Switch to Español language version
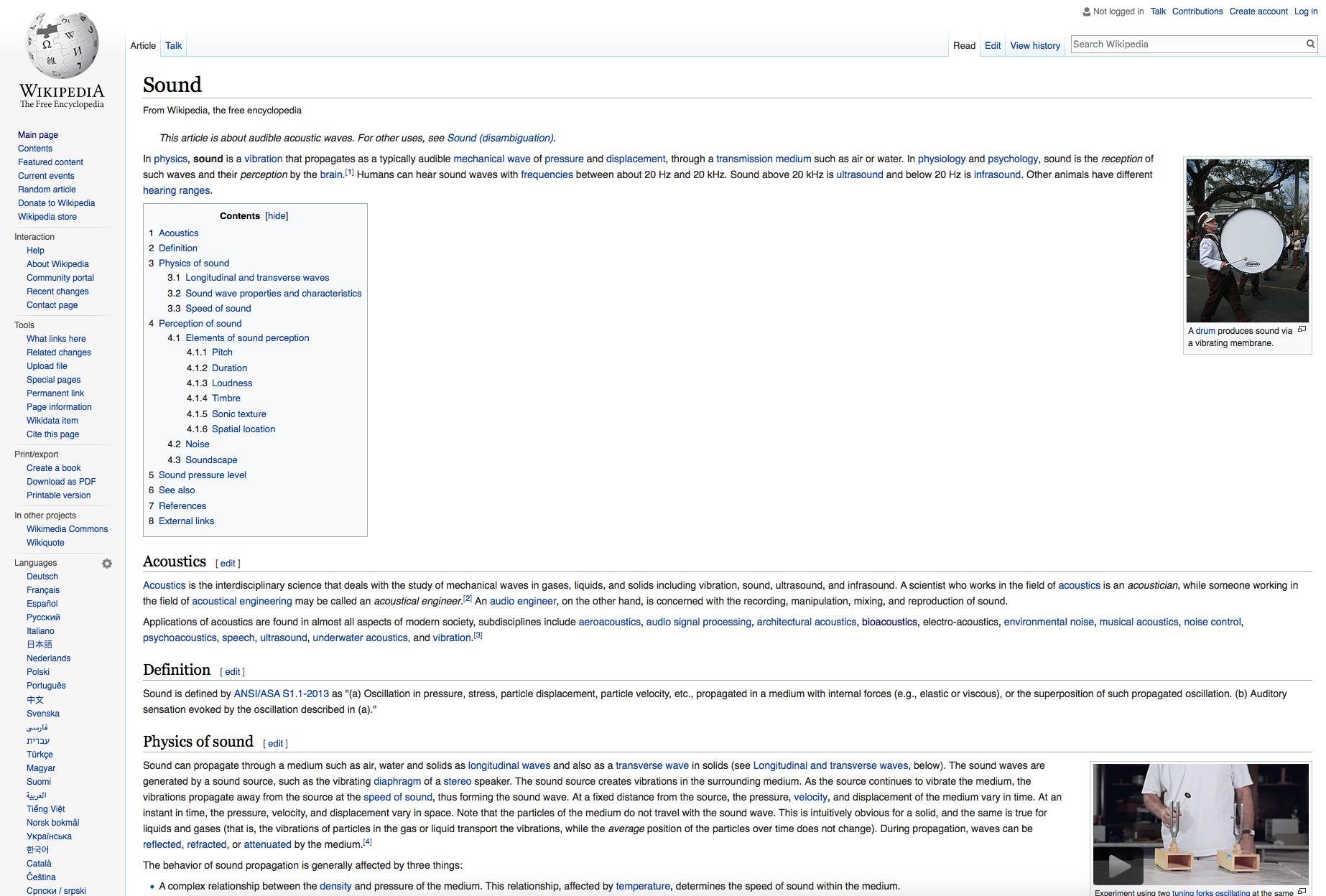The height and width of the screenshot is (896, 1326). (42, 604)
